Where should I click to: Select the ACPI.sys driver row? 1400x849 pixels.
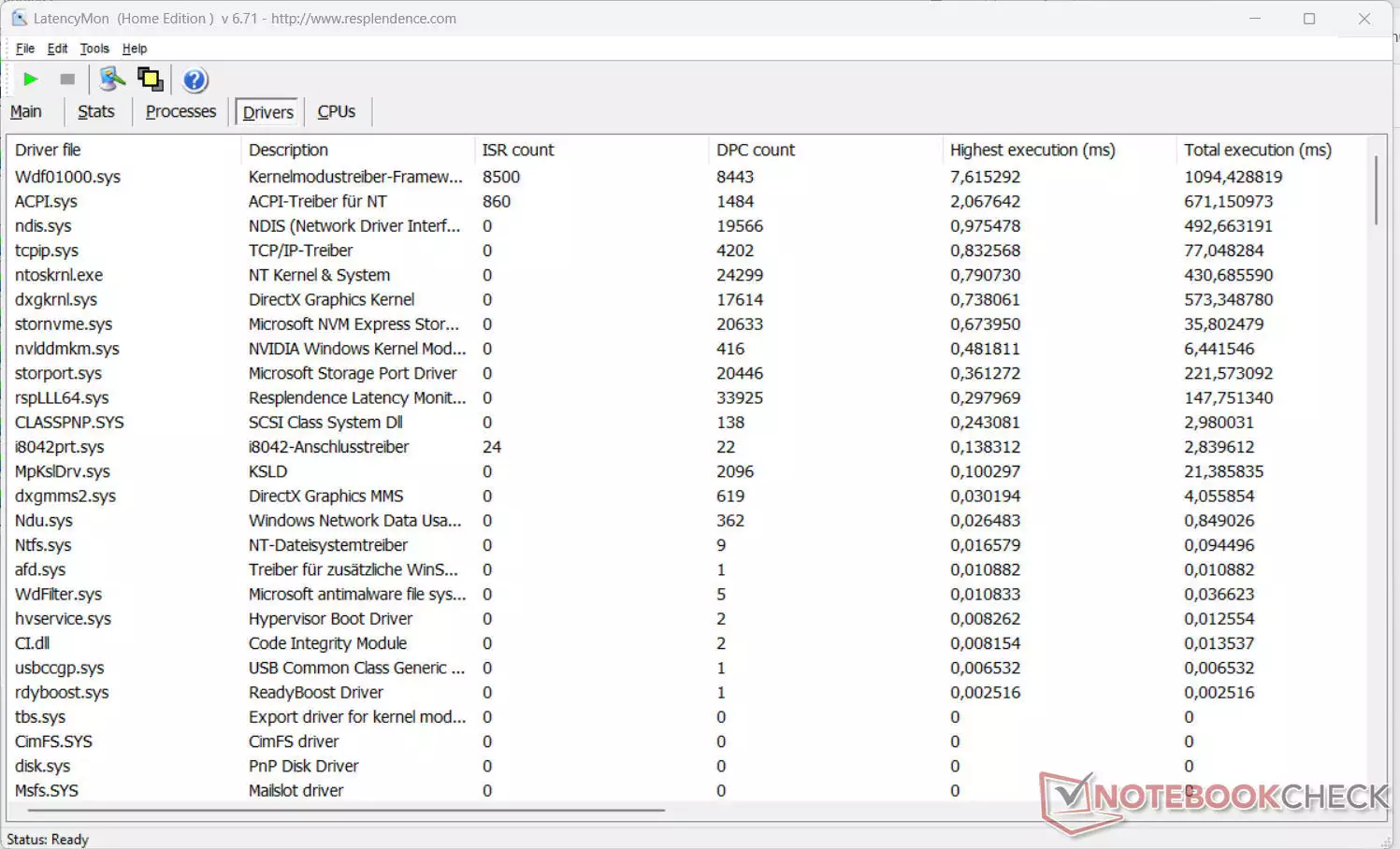point(687,201)
